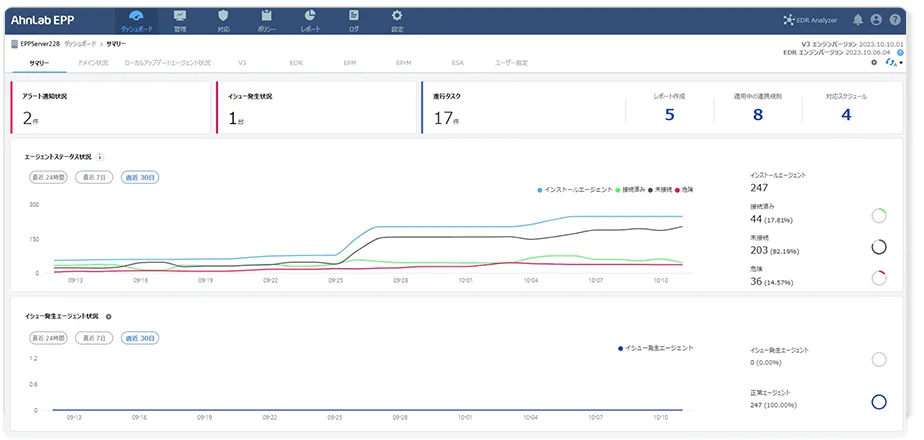Switch to the ESA tab
The height and width of the screenshot is (440, 924).
(458, 62)
